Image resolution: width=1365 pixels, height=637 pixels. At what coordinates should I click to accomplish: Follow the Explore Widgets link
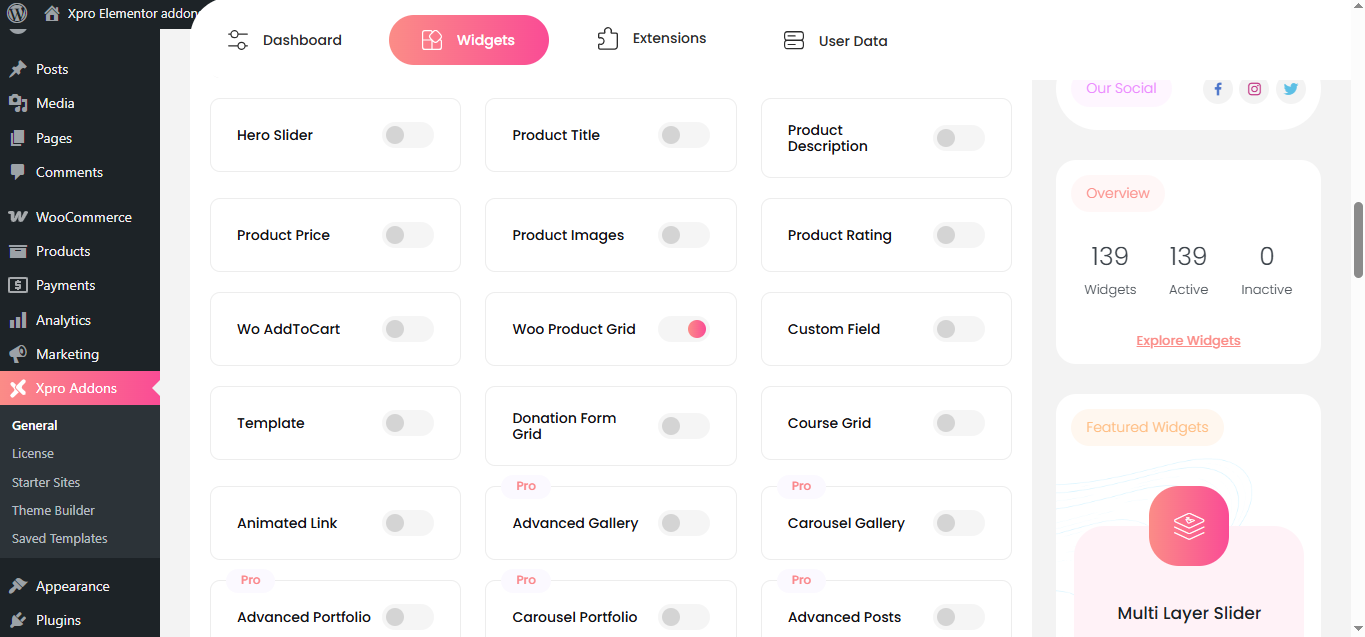tap(1188, 341)
